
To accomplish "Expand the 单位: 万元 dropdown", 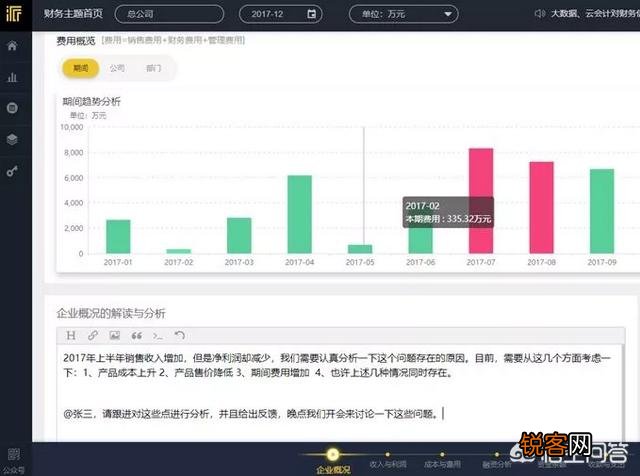I will [x=403, y=14].
